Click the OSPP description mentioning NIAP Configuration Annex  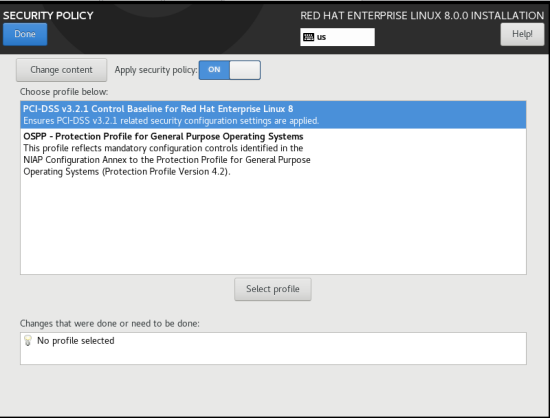point(167,160)
